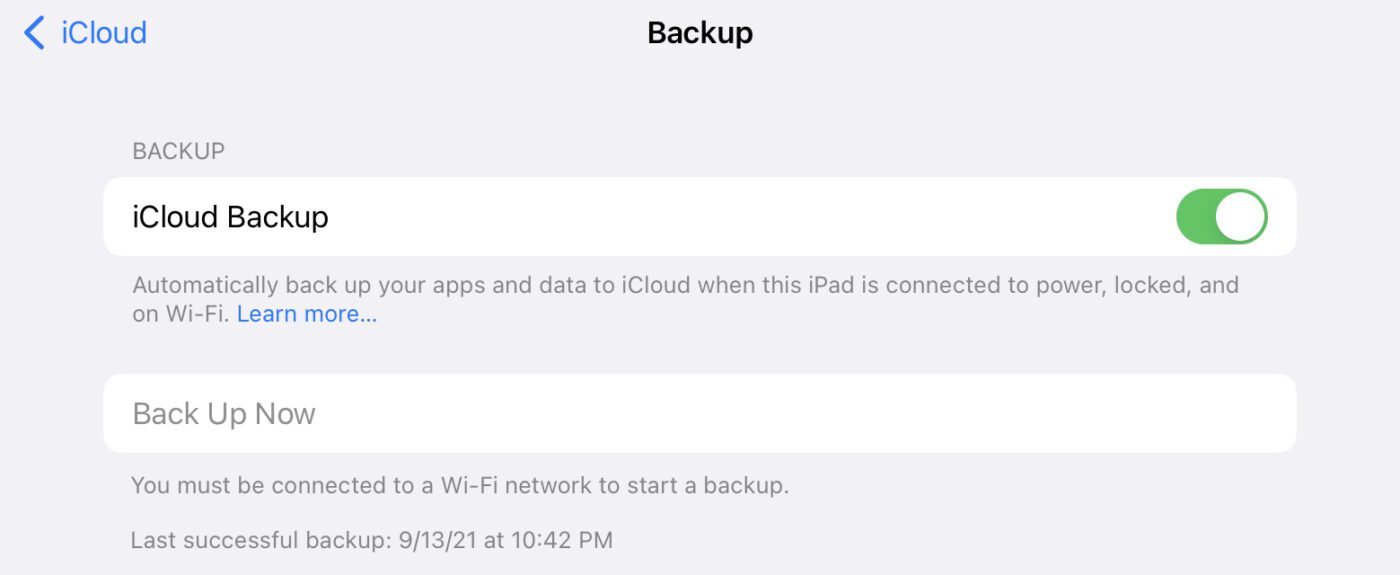
Task: Tap the word "Now" in Back Up Now
Action: pyautogui.click(x=285, y=413)
